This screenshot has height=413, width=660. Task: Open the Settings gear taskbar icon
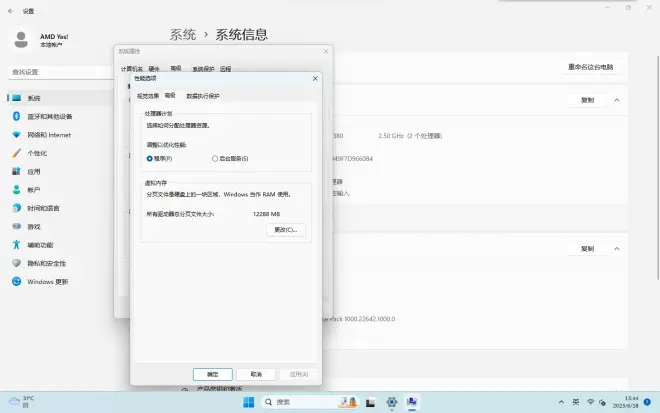391,402
